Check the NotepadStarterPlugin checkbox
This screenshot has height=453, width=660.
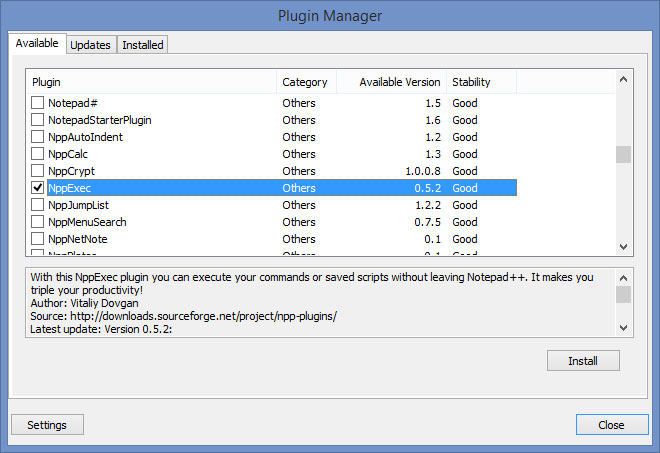coord(37,120)
